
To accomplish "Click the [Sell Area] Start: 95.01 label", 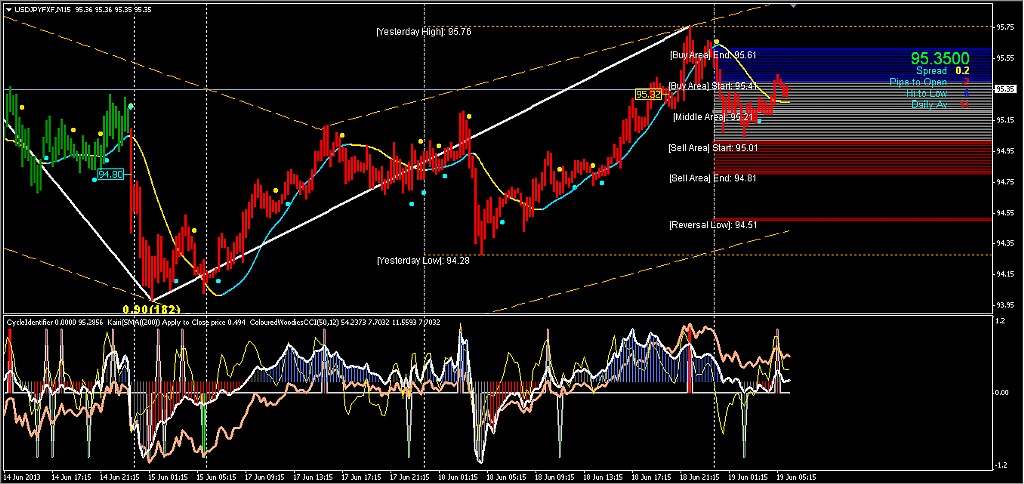I will [712, 148].
